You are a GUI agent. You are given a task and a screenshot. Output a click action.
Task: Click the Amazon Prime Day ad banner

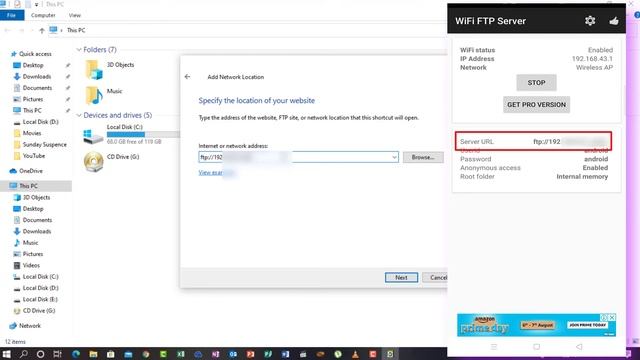536,325
